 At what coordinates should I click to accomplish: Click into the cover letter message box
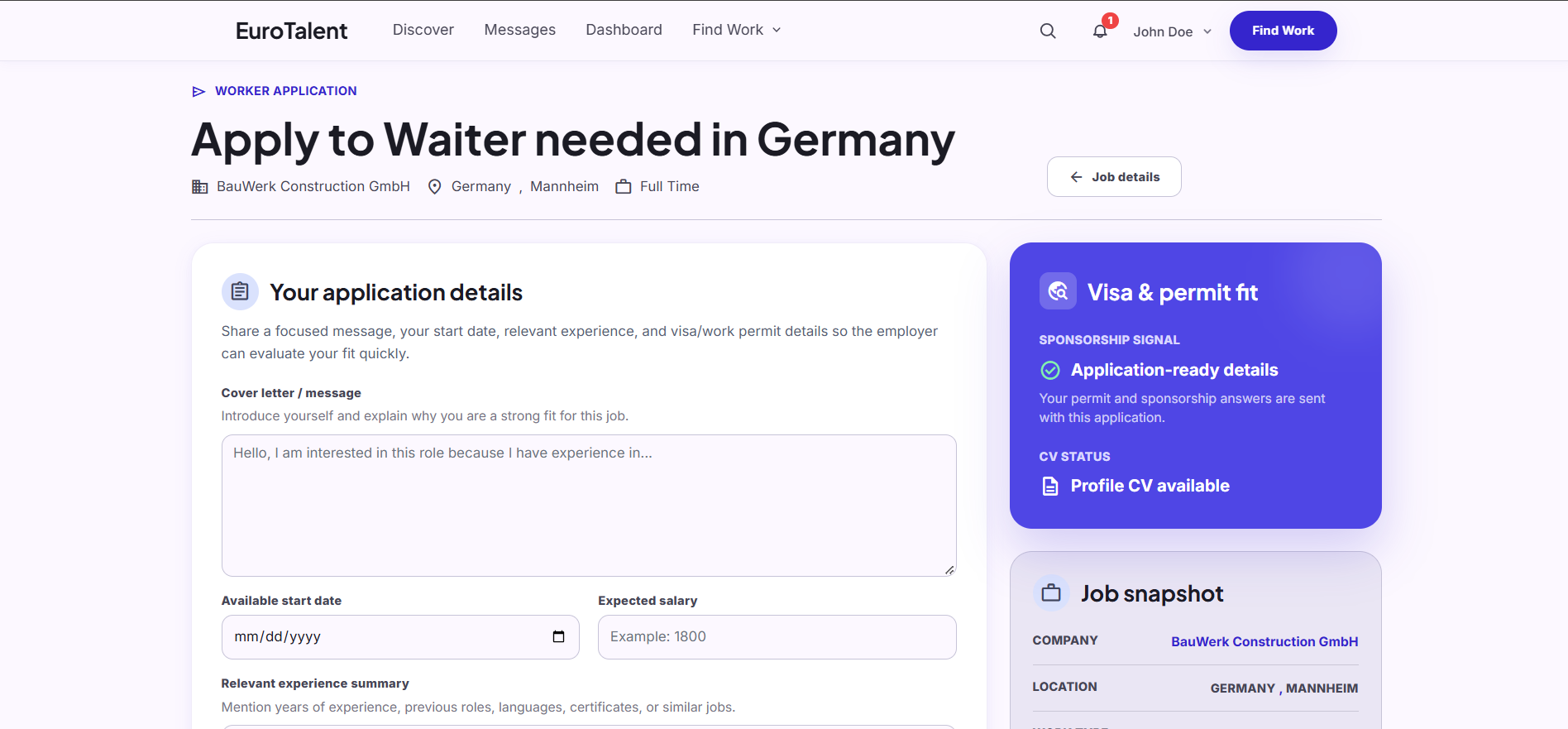click(589, 506)
